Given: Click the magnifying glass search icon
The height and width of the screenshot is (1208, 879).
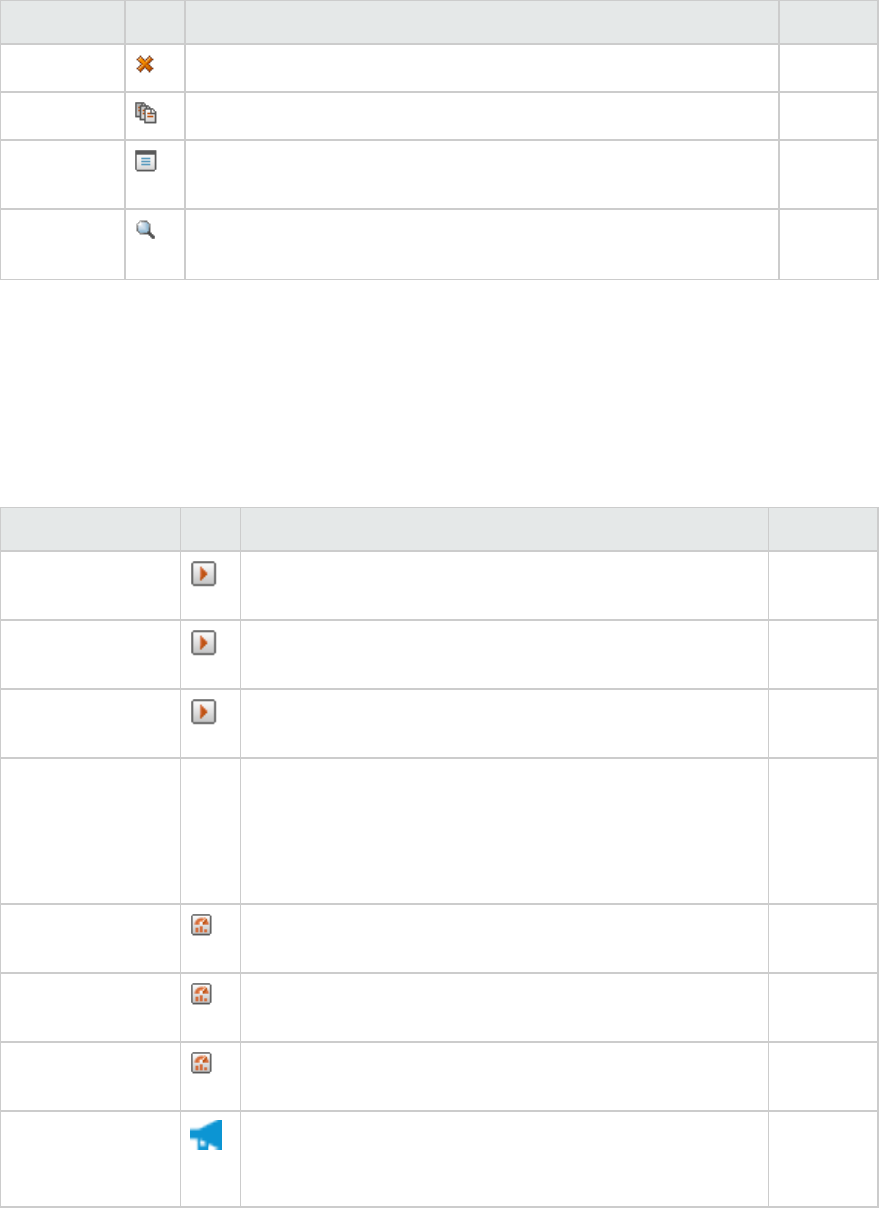Looking at the screenshot, I should click(x=146, y=229).
